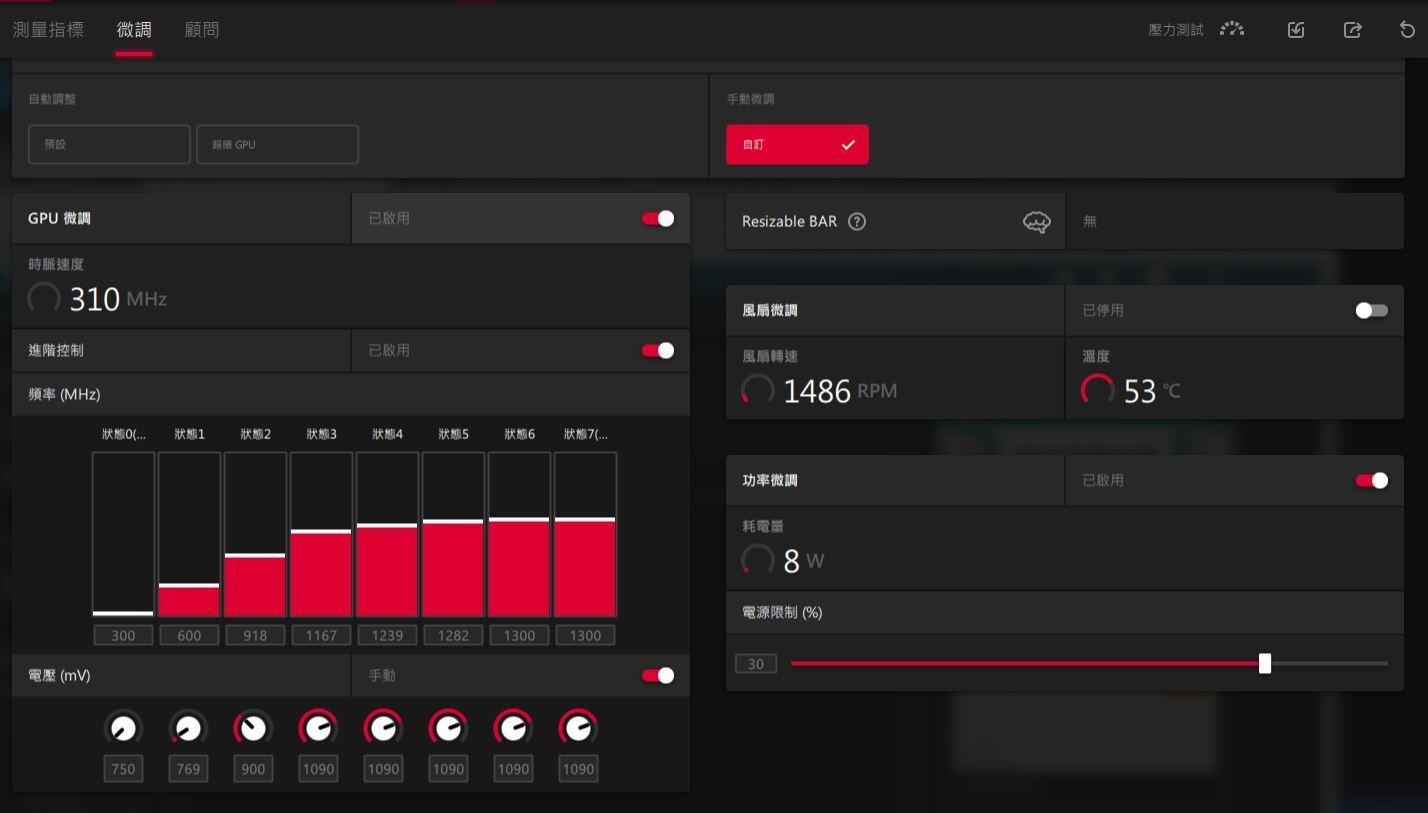Click the 狀態3 frequency bar
The height and width of the screenshot is (813, 1428).
click(321, 535)
